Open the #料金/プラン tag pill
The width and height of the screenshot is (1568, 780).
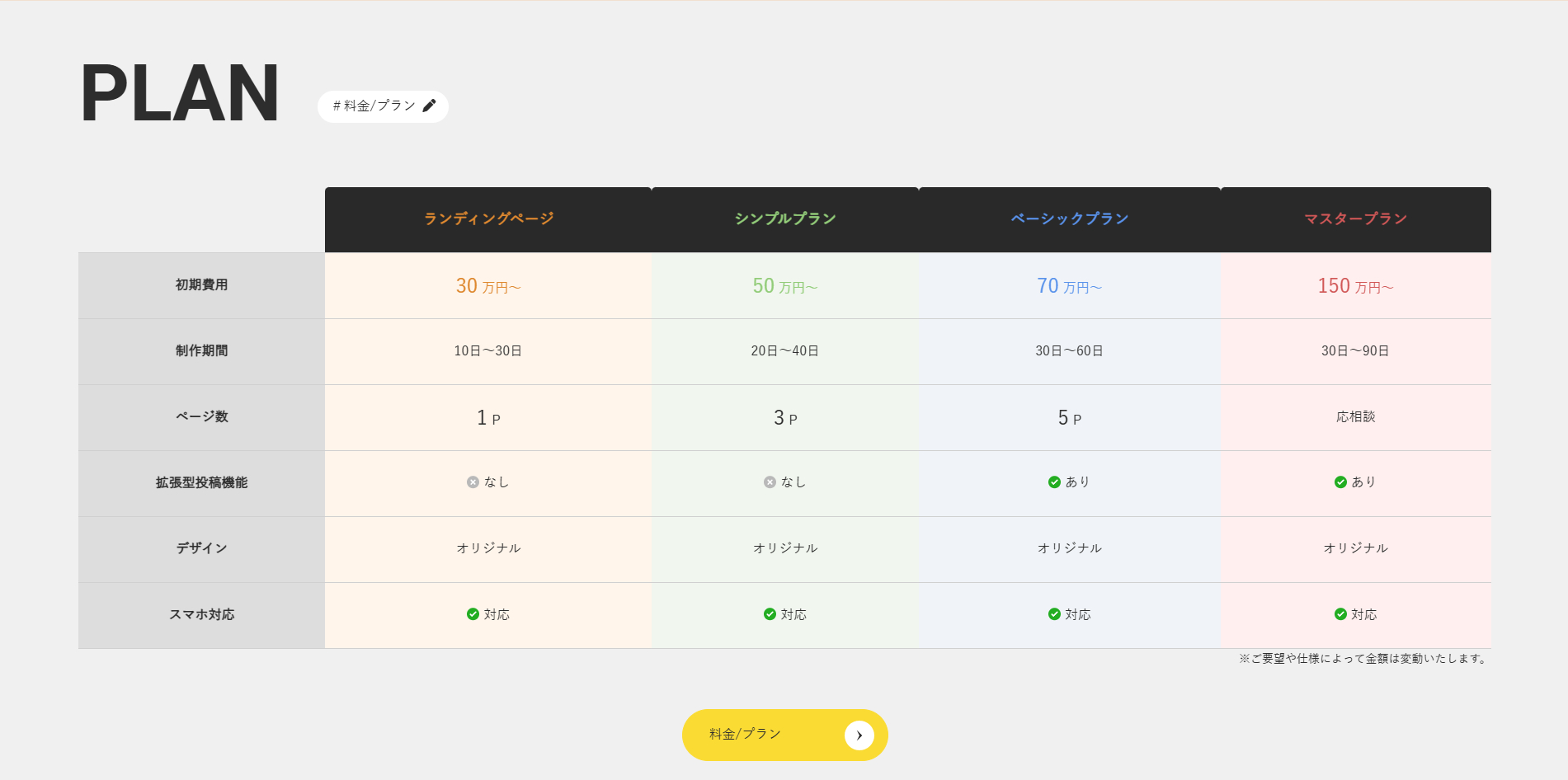pos(383,106)
